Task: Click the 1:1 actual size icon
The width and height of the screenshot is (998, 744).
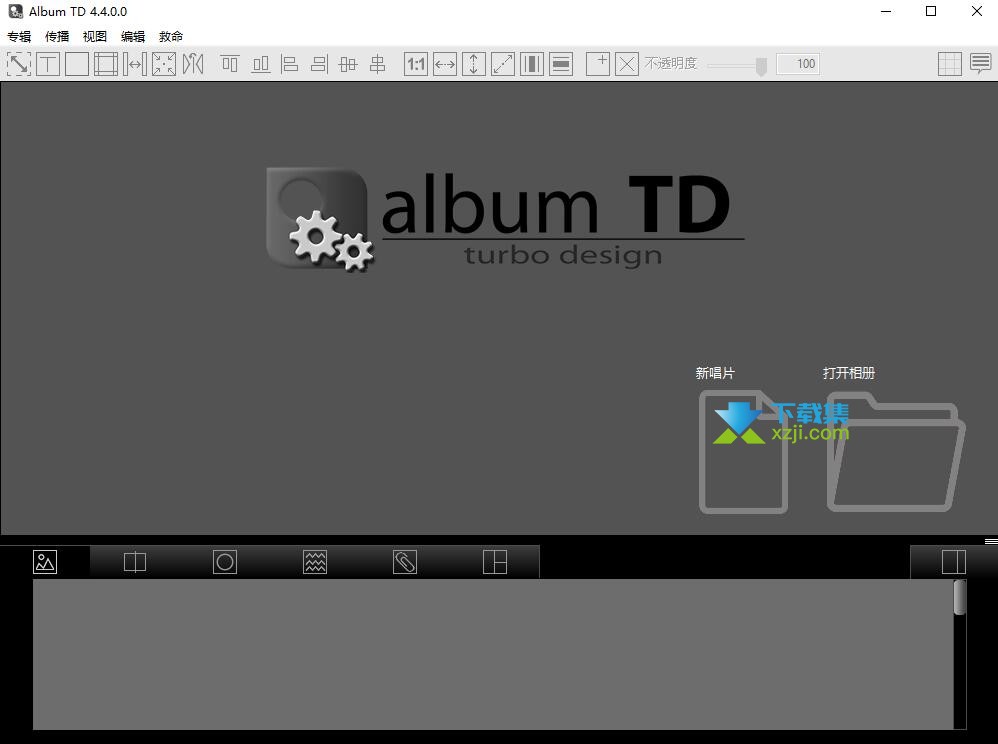Action: (x=416, y=64)
